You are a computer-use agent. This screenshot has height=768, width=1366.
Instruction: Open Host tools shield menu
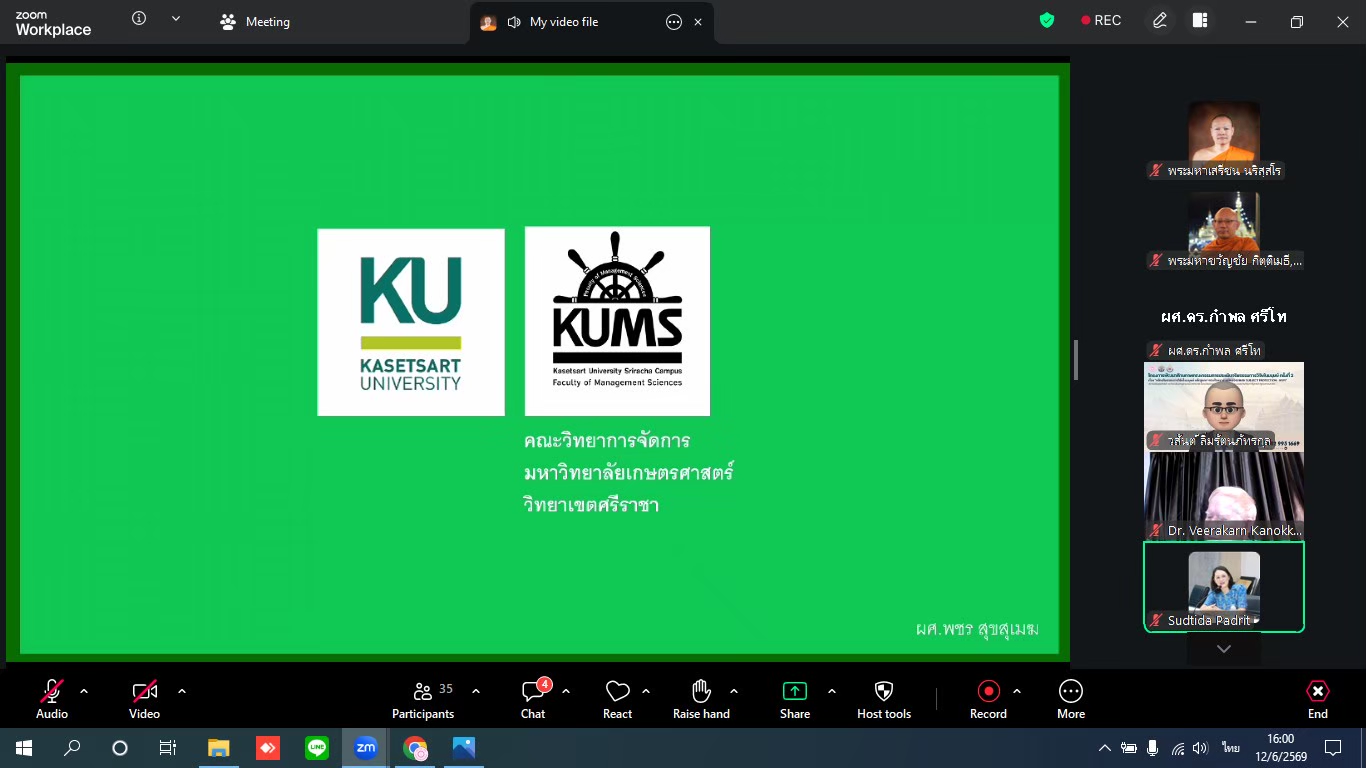(884, 699)
